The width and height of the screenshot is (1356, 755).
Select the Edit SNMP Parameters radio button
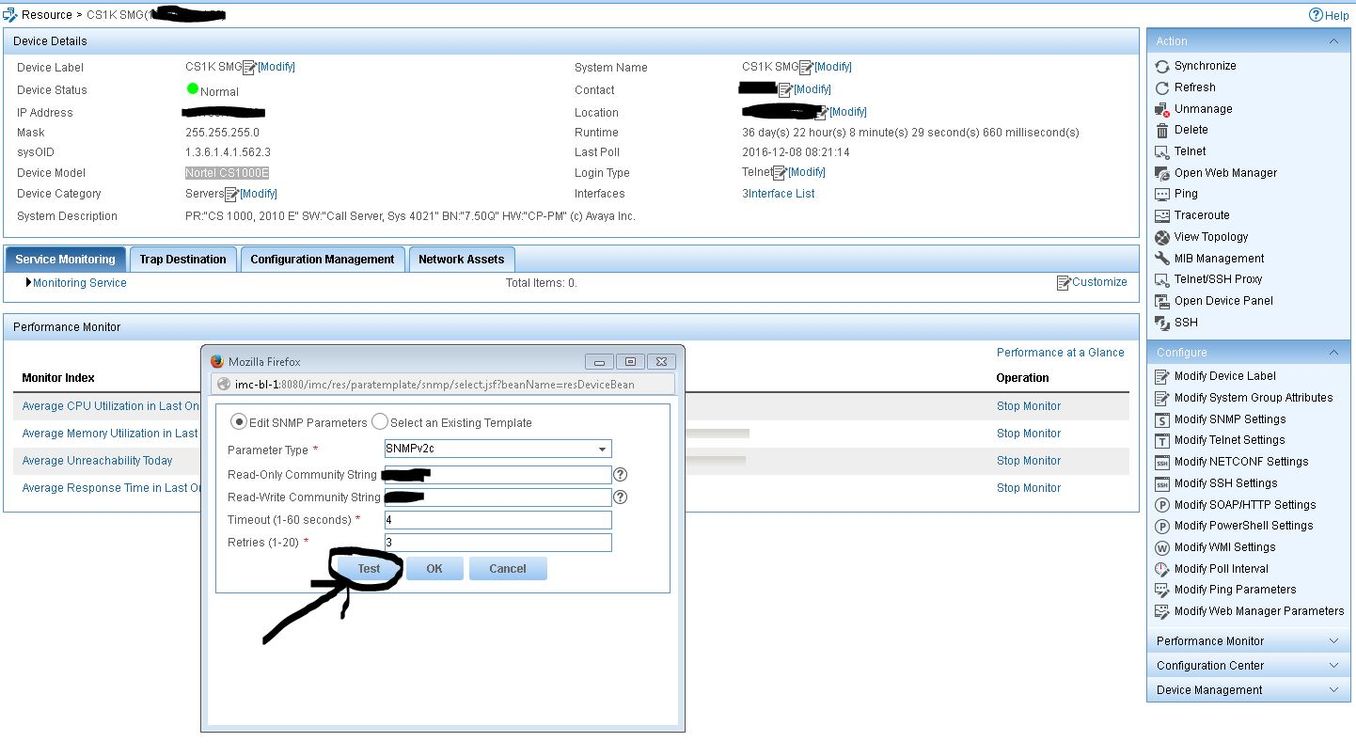point(238,422)
